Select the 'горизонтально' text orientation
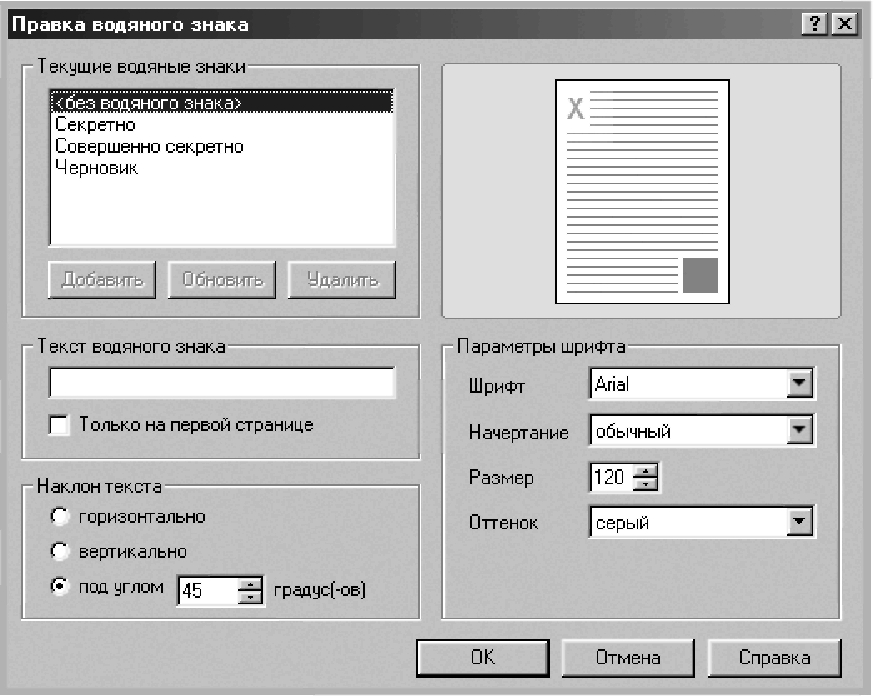 click(60, 517)
